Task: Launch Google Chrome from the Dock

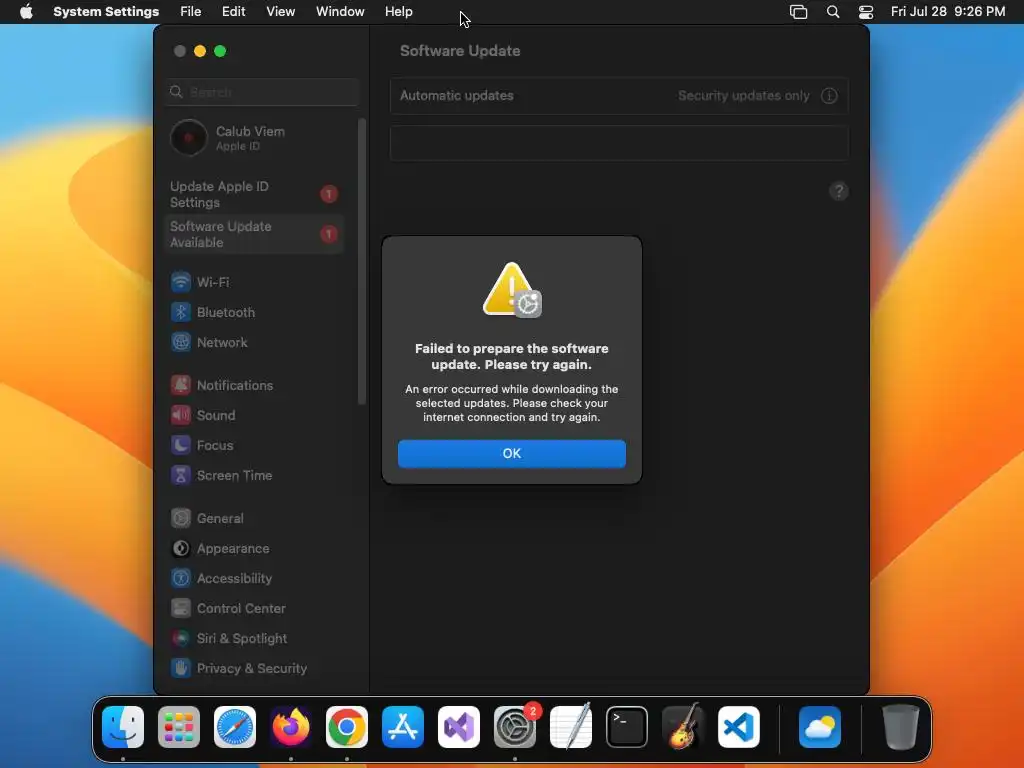Action: [x=347, y=727]
